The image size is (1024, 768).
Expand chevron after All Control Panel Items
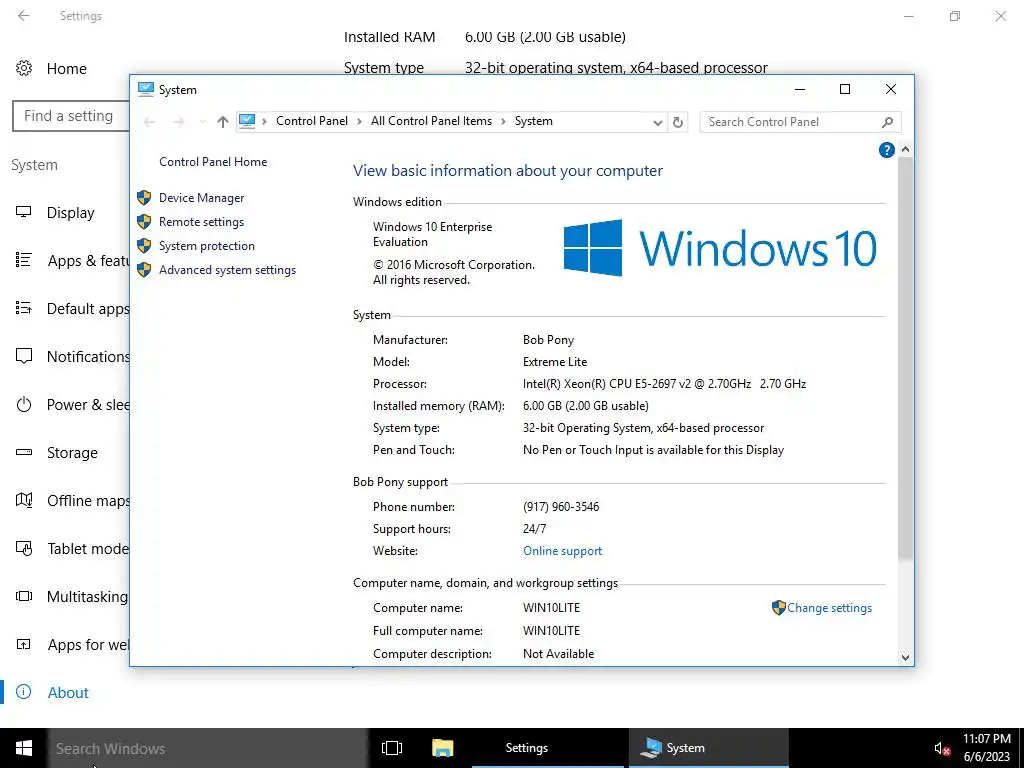[x=504, y=122]
